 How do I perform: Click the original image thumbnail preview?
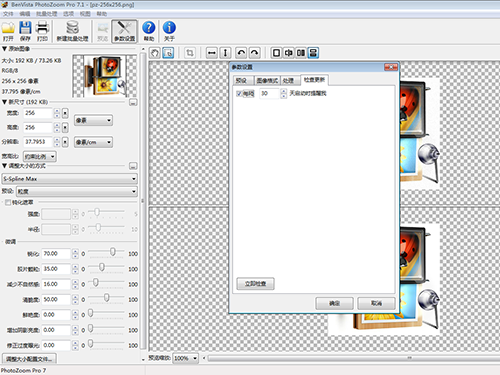click(x=105, y=76)
